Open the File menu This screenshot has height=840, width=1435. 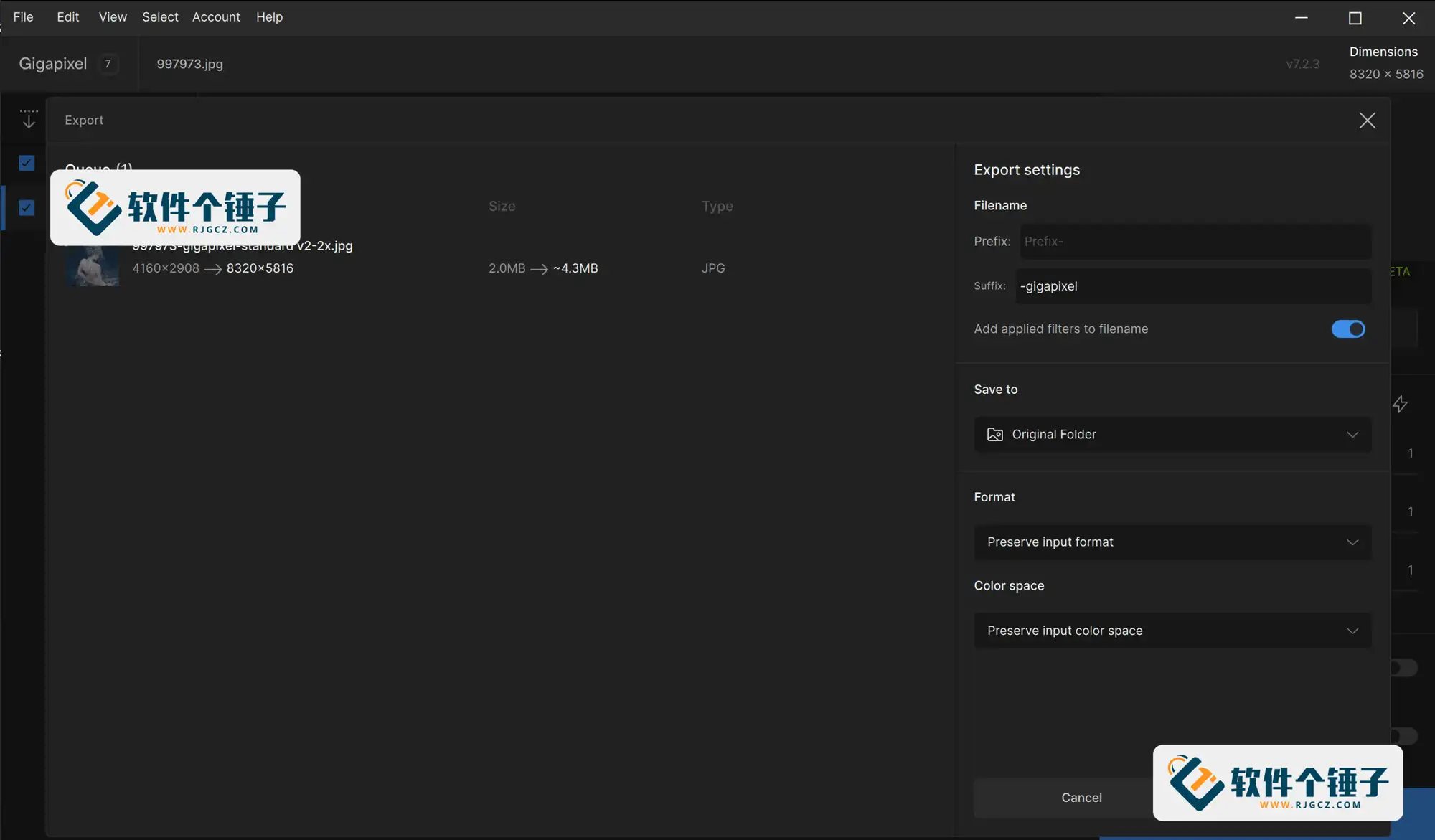click(x=23, y=16)
